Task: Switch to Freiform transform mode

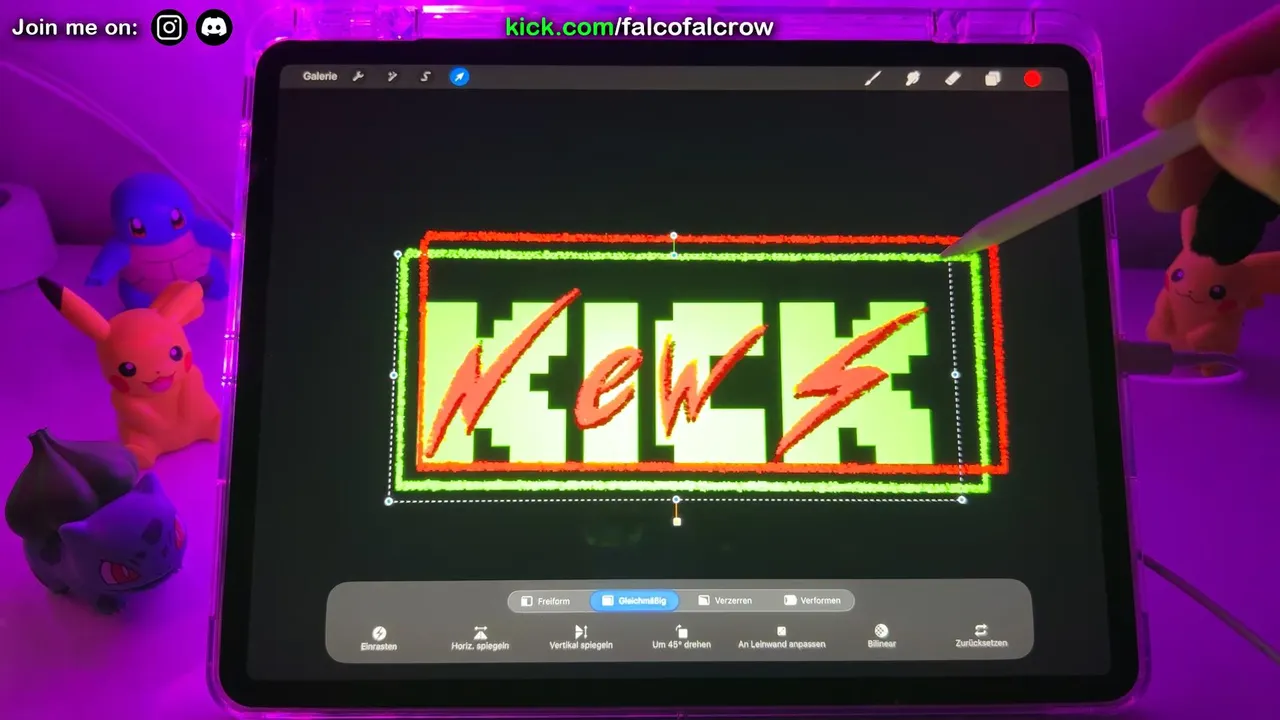Action: point(546,601)
